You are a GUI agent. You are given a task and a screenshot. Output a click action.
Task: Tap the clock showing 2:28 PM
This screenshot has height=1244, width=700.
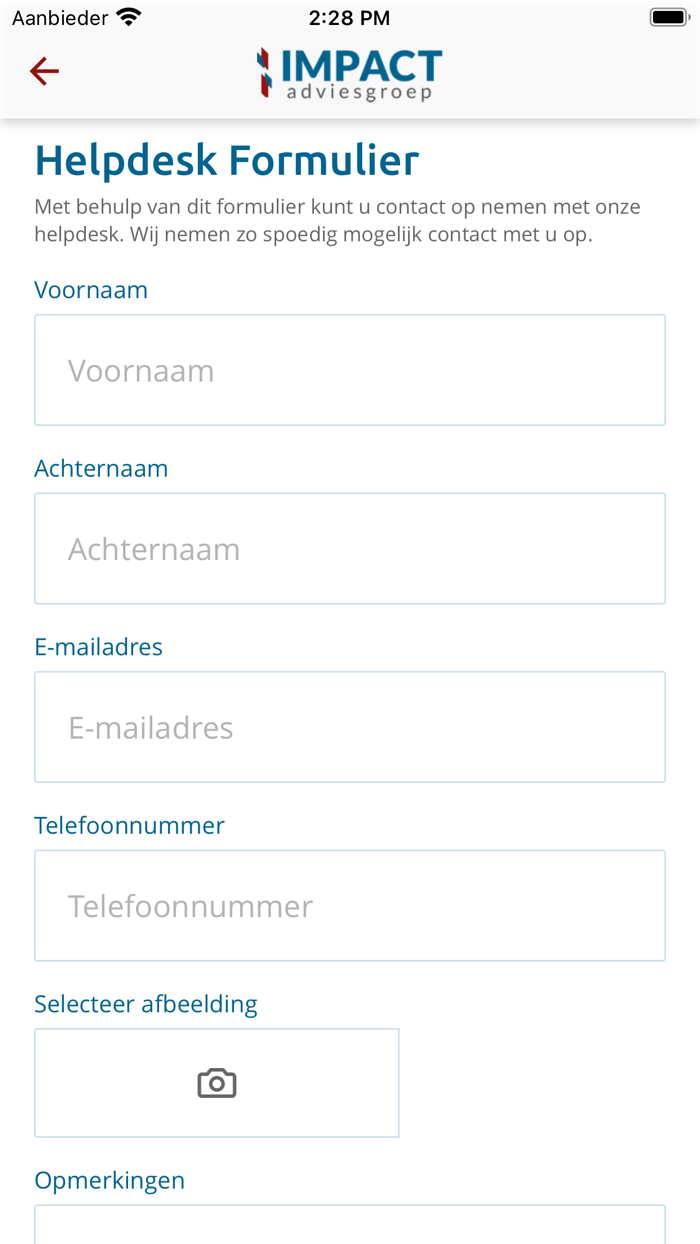pos(349,17)
